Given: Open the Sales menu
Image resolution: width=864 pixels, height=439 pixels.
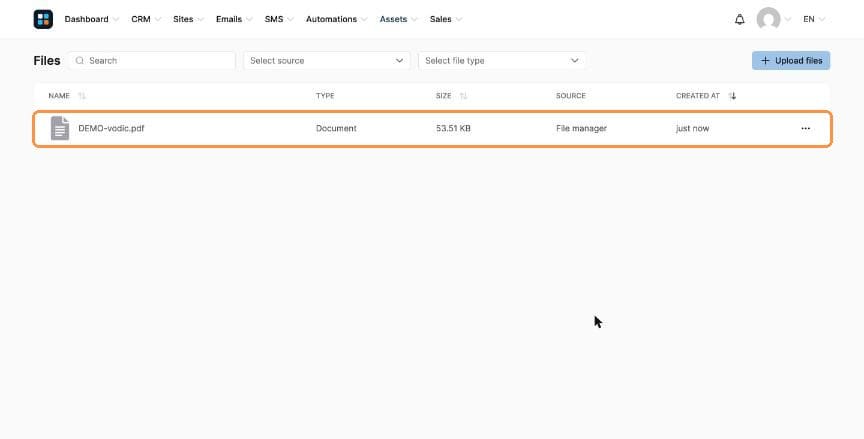Looking at the screenshot, I should pyautogui.click(x=446, y=19).
